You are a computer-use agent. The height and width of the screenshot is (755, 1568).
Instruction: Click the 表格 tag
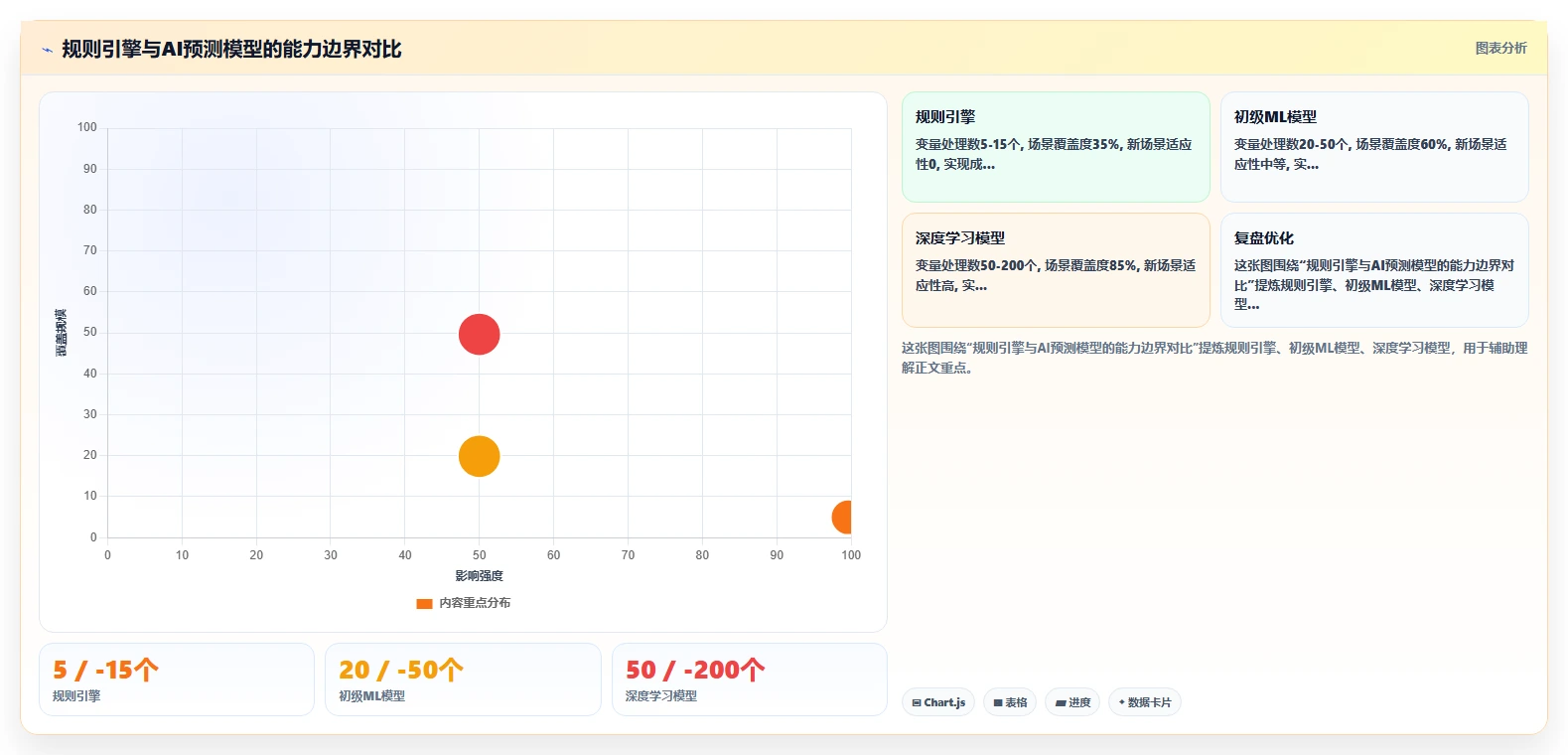pos(1010,702)
